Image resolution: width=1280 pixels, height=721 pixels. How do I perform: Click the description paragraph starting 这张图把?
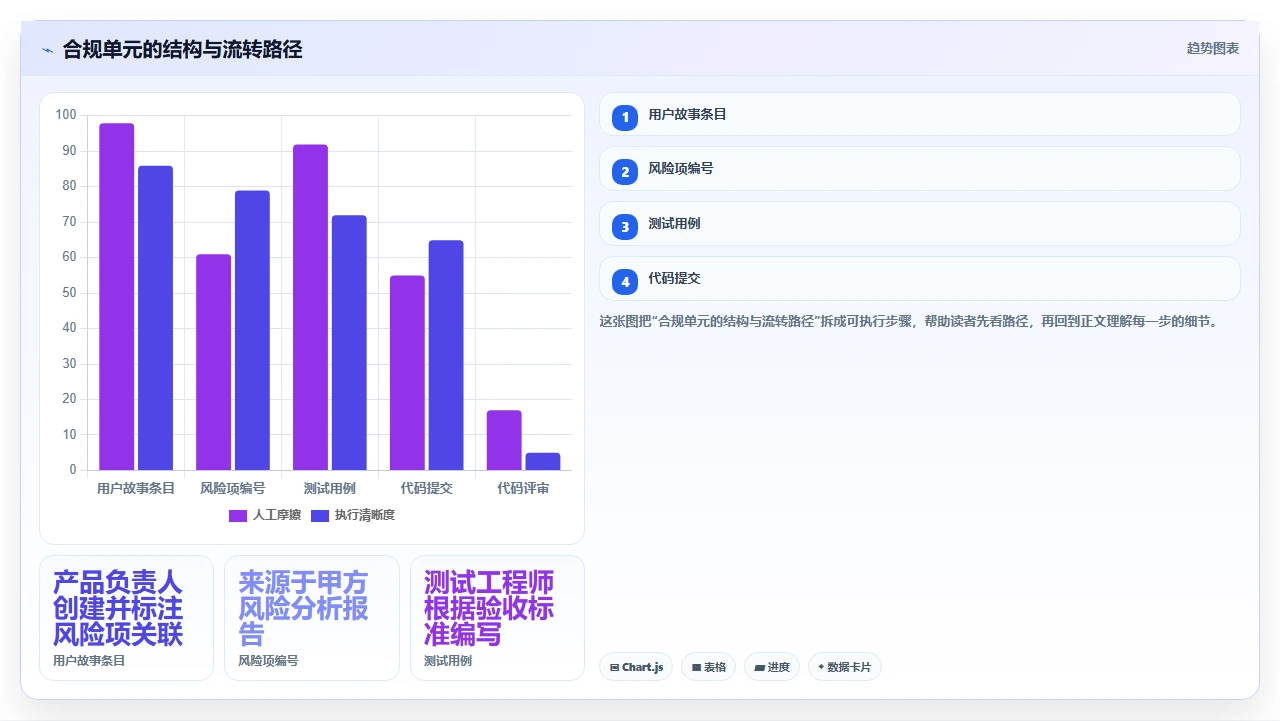908,322
